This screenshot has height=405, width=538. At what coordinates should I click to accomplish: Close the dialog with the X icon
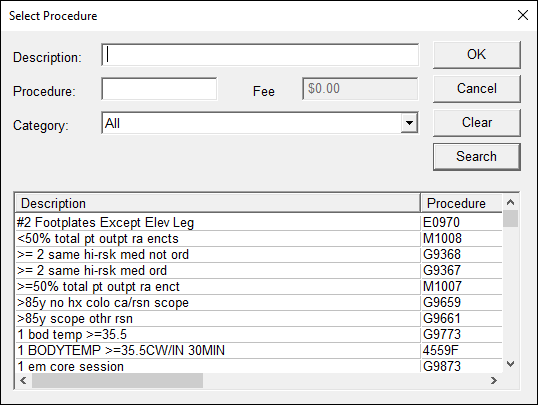tap(523, 15)
